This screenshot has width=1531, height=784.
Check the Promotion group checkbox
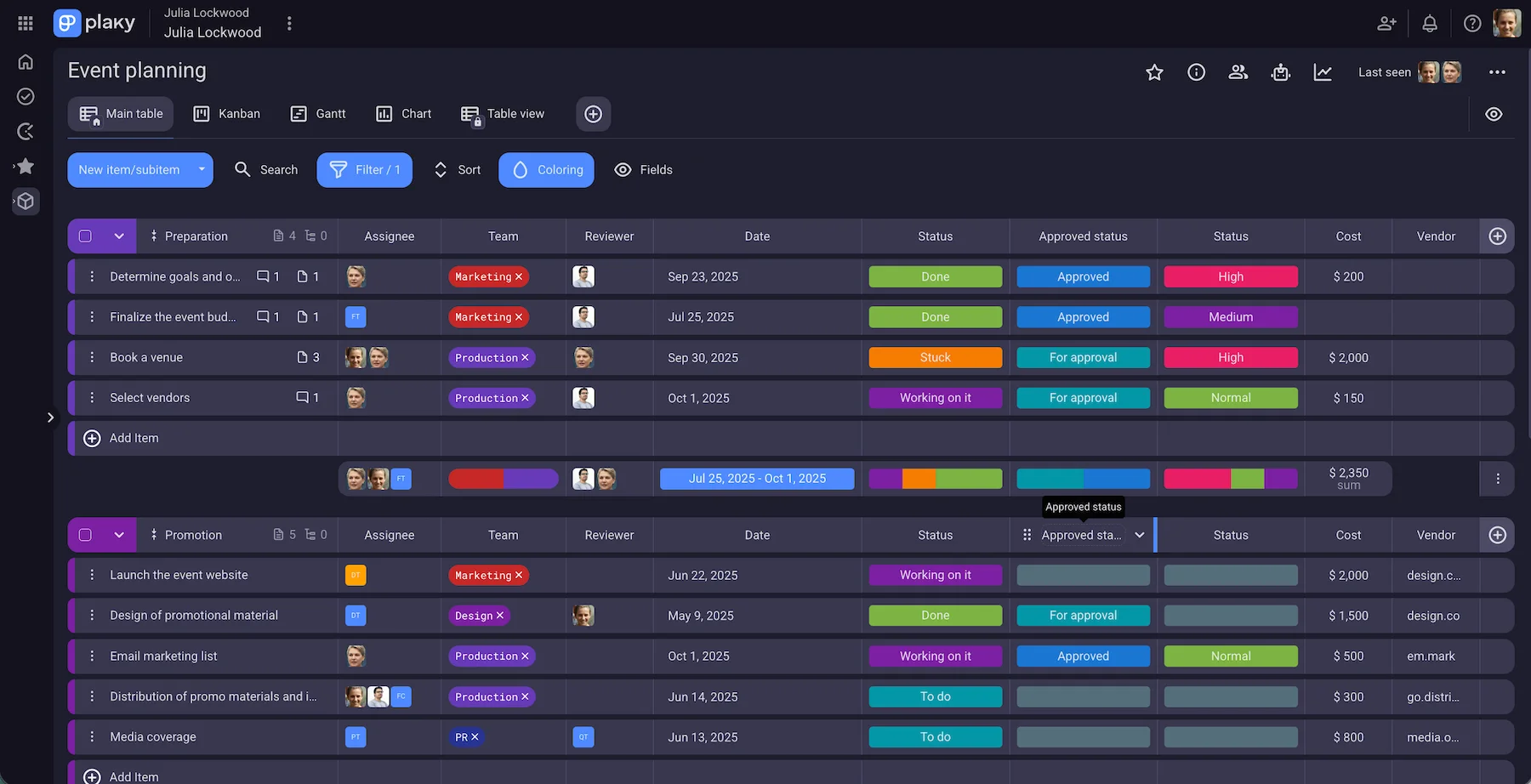click(85, 535)
